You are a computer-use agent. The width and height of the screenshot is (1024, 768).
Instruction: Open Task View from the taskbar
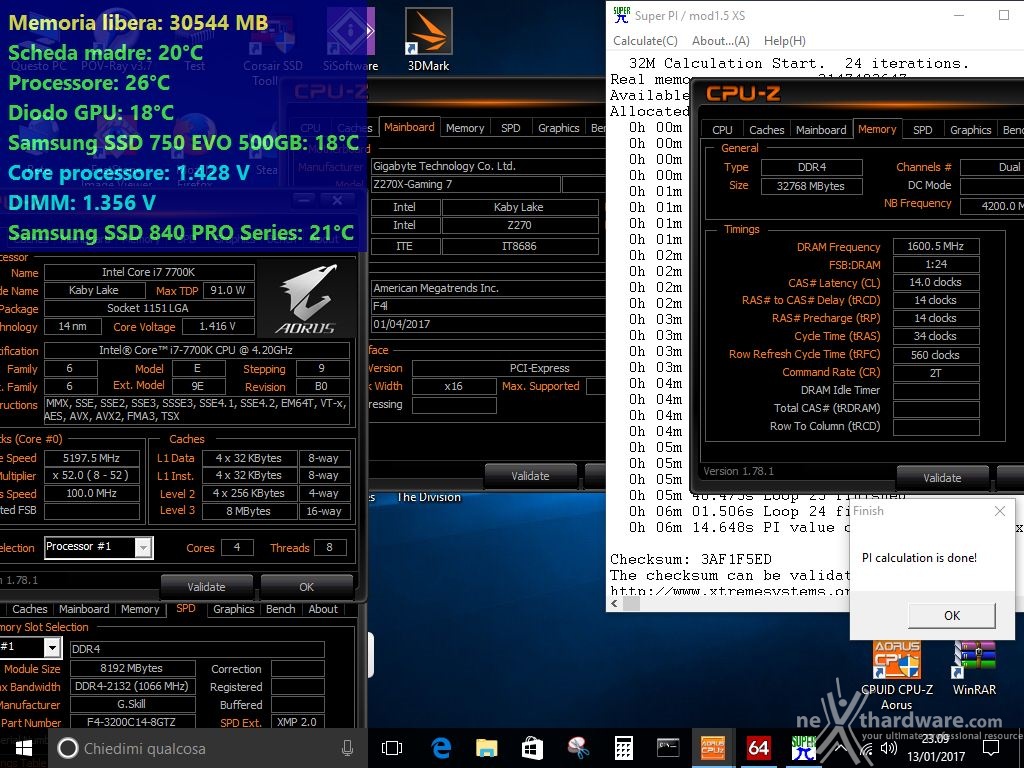(x=392, y=748)
